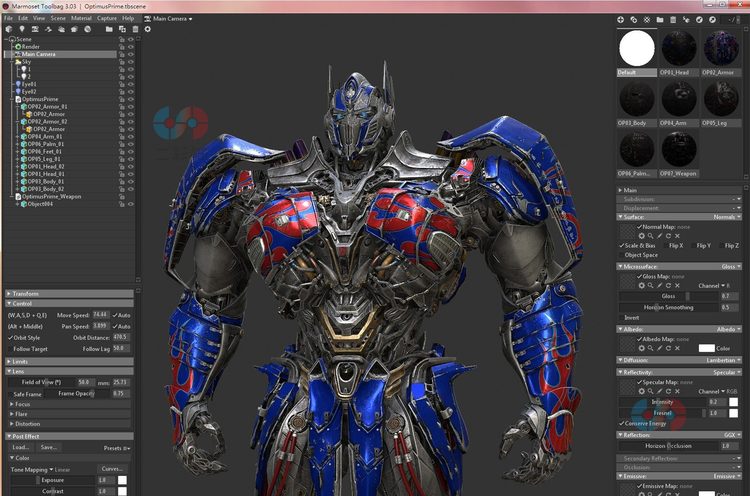Click the Post Effect Load button
This screenshot has width=750, height=496.
pyautogui.click(x=21, y=447)
